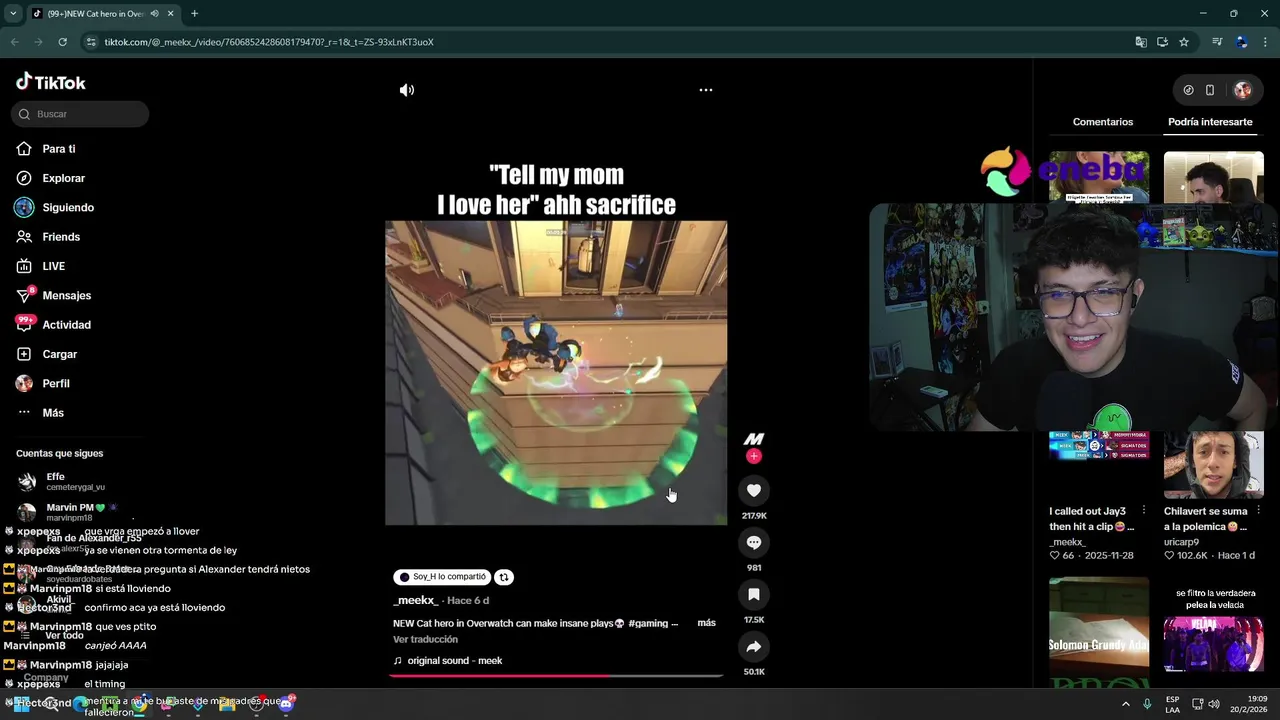Open Chrome profile avatar
1280x720 pixels.
(x=1241, y=42)
